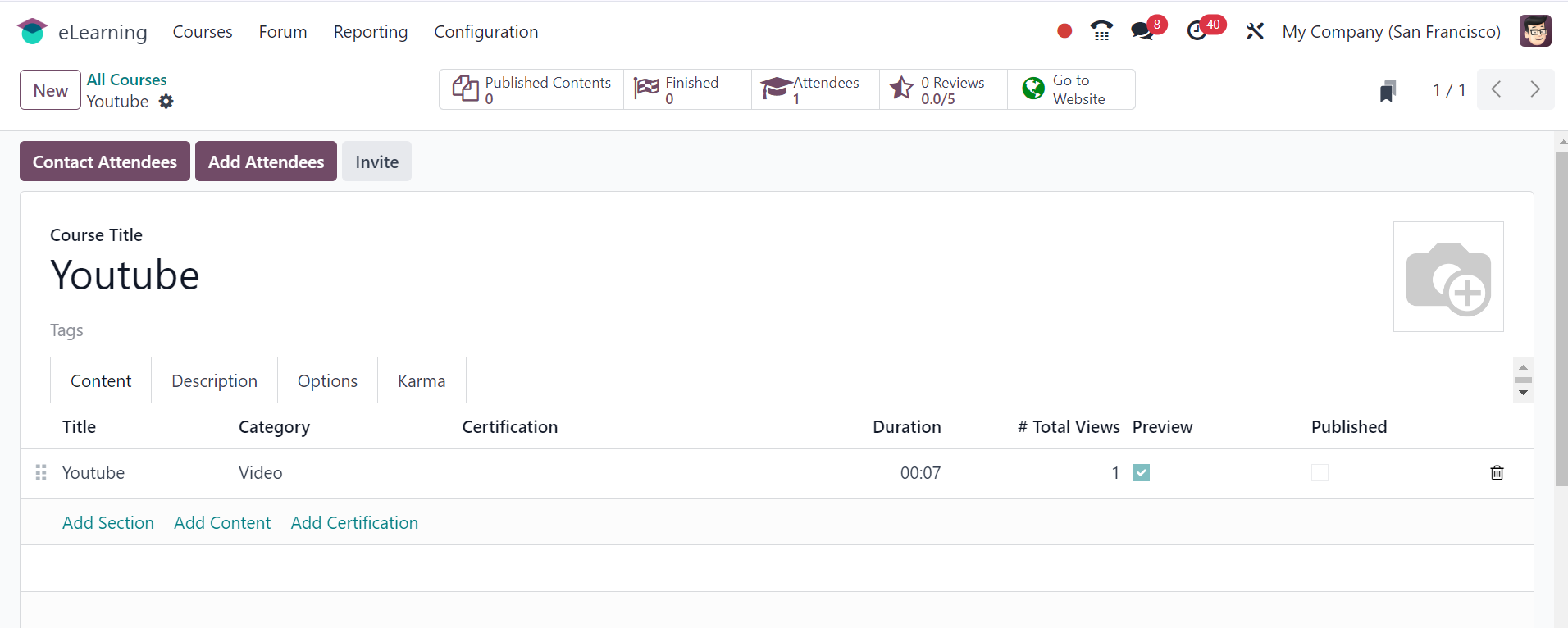
Task: Open the debug tools wrench icon
Action: (1255, 31)
